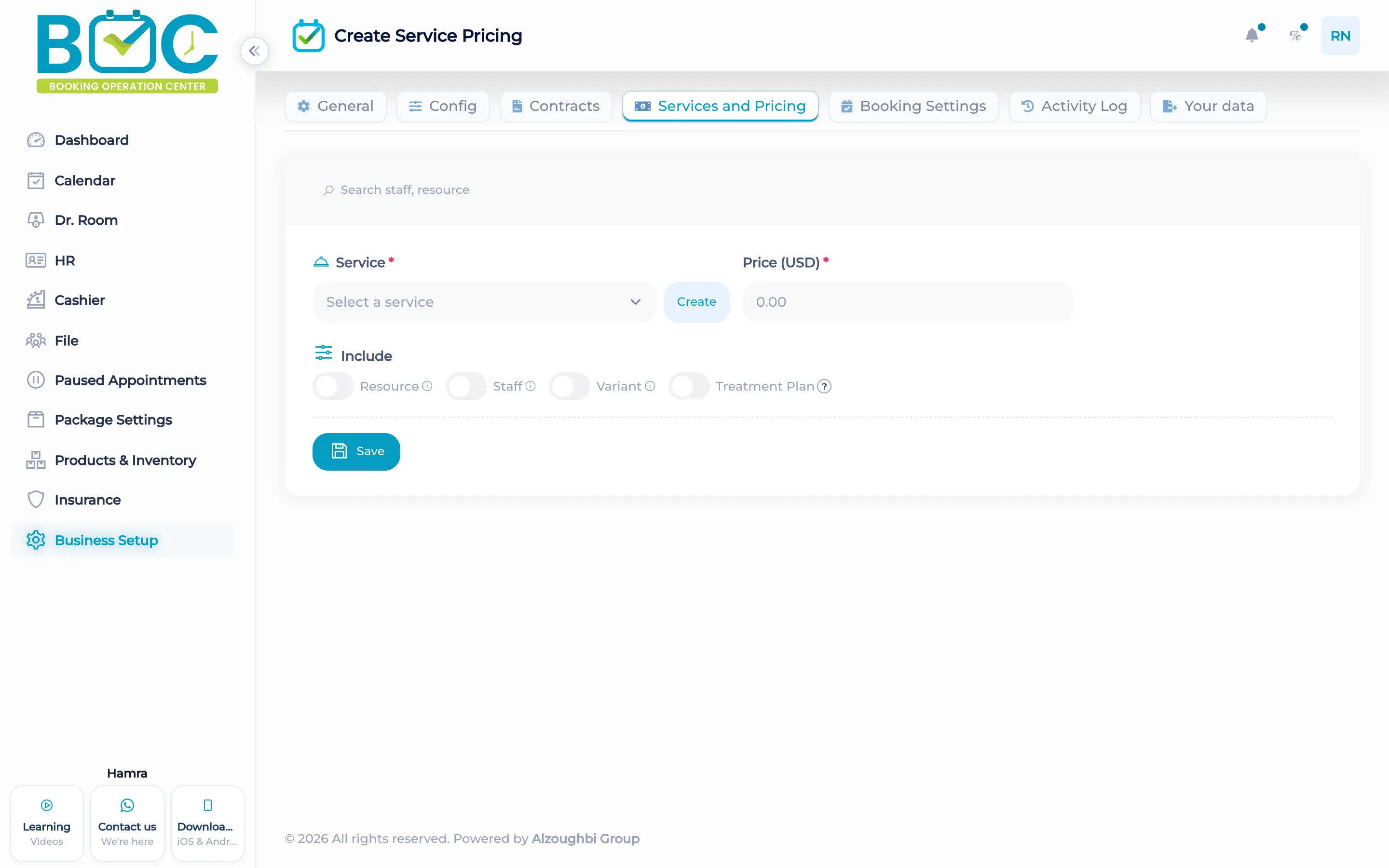Viewport: 1389px width, 868px height.
Task: Enable the Variant include switch
Action: (x=570, y=386)
